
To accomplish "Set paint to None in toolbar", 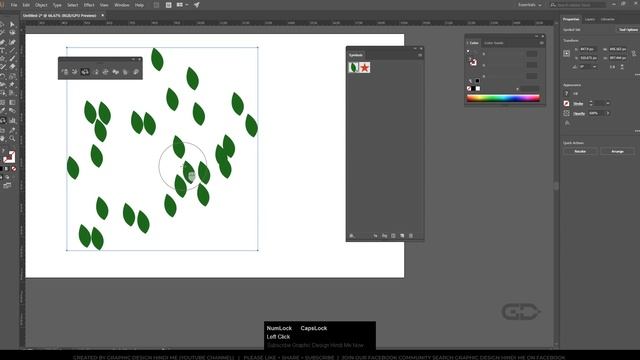I will coord(14,169).
